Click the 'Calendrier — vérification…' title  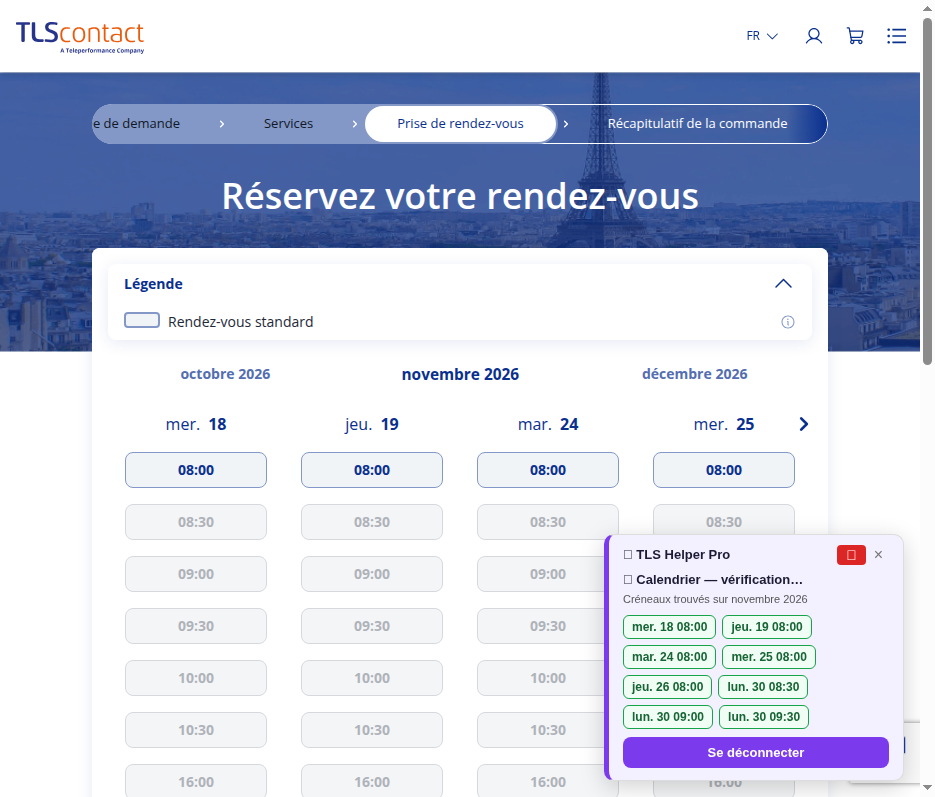(719, 579)
